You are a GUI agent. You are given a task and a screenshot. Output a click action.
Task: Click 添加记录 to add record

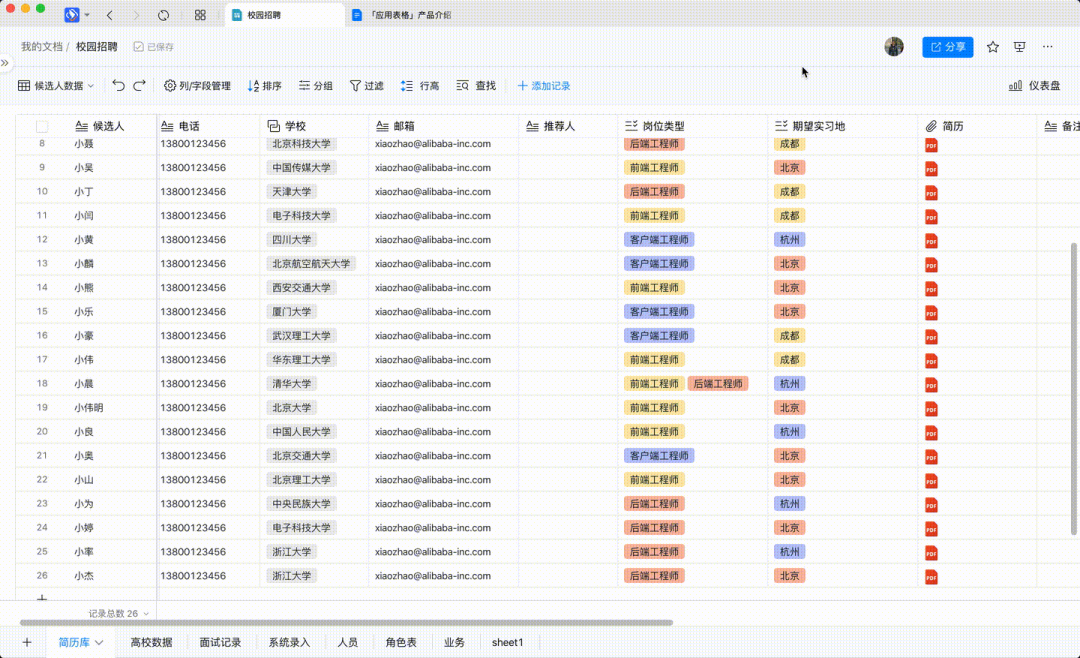[543, 86]
